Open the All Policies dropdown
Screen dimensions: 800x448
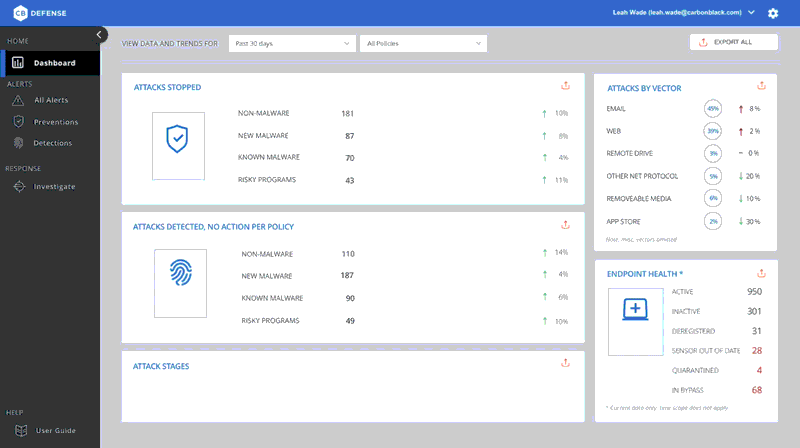(424, 43)
